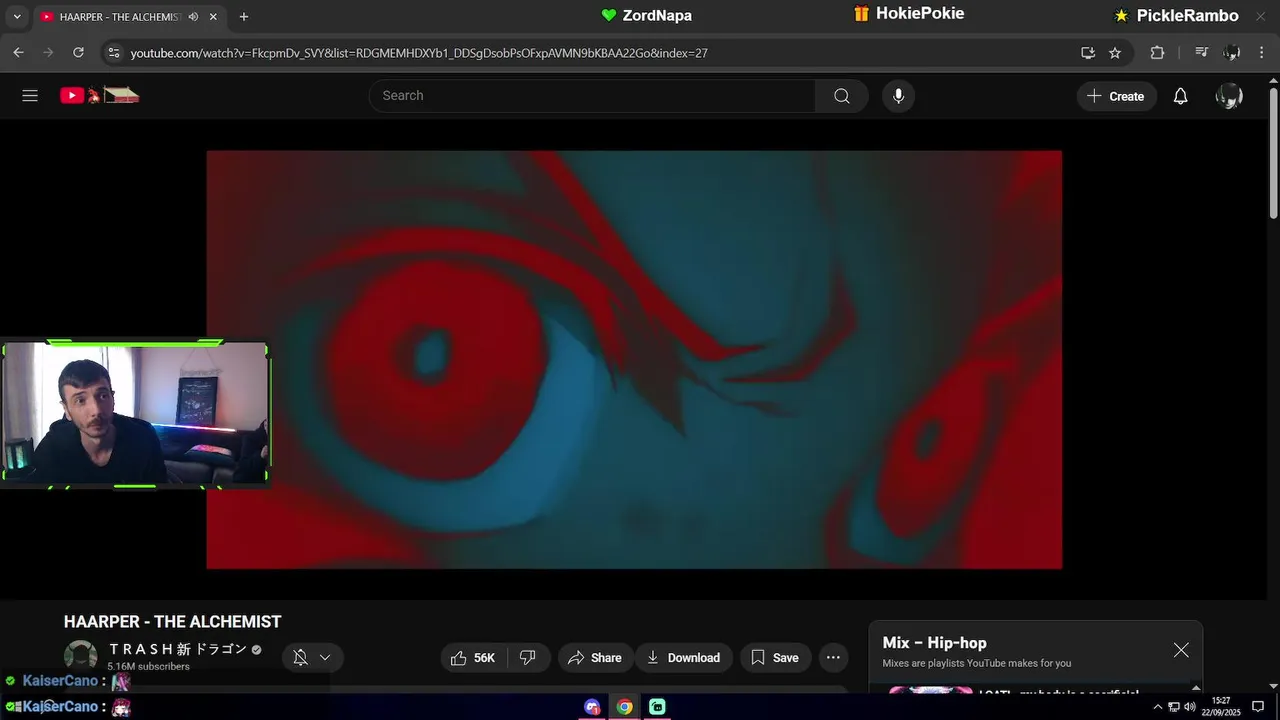Open the Chrome three-dot menu

1262,53
